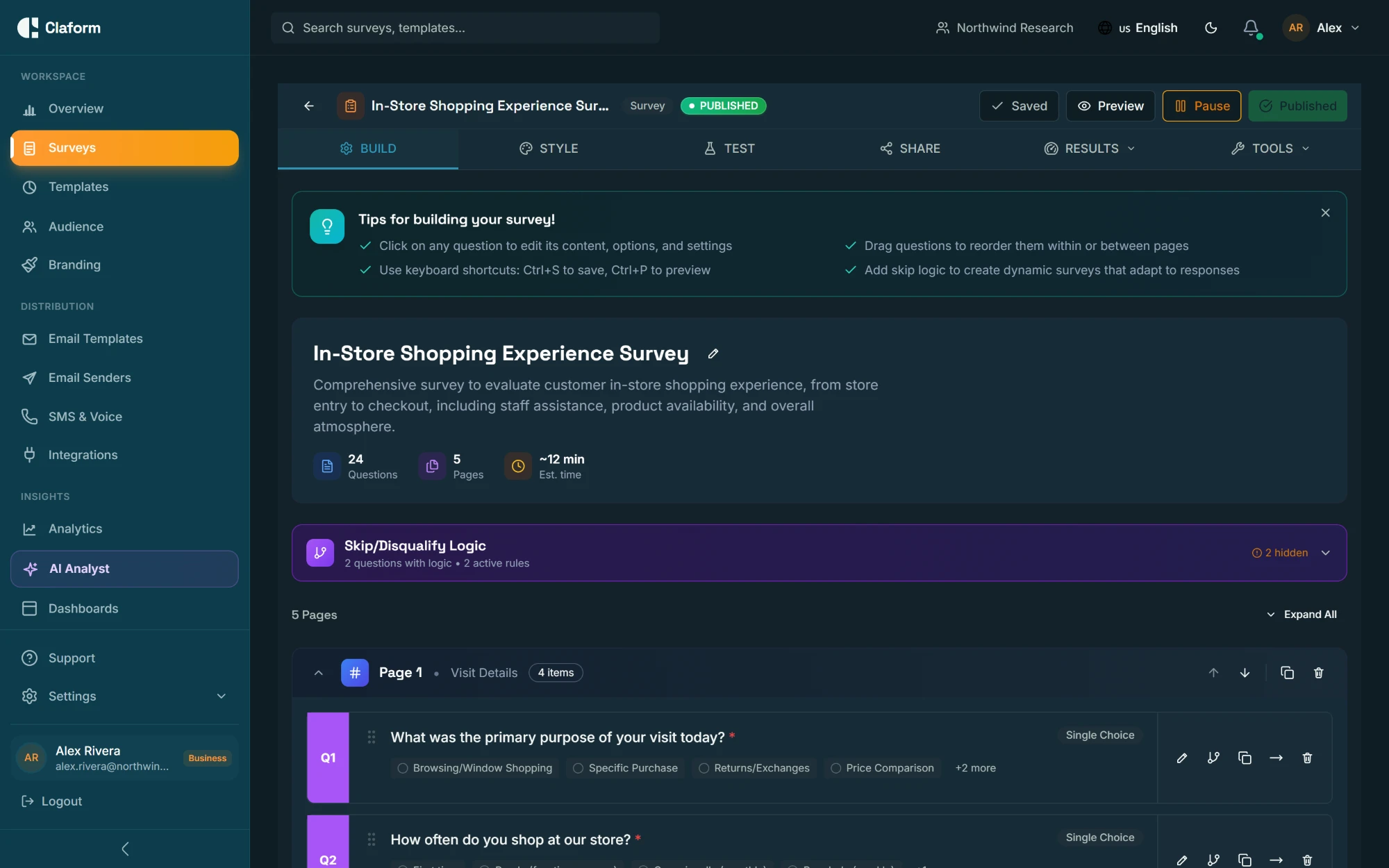Change language from English
This screenshot has width=1389, height=868.
(x=1138, y=28)
